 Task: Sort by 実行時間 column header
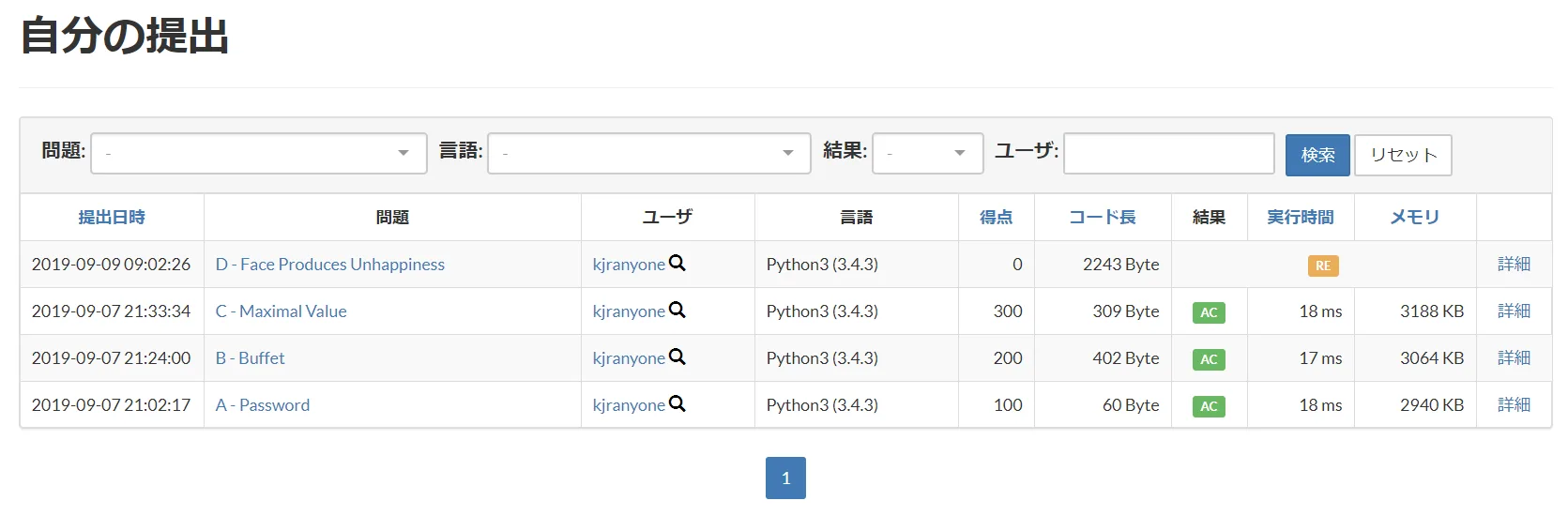point(1301,217)
